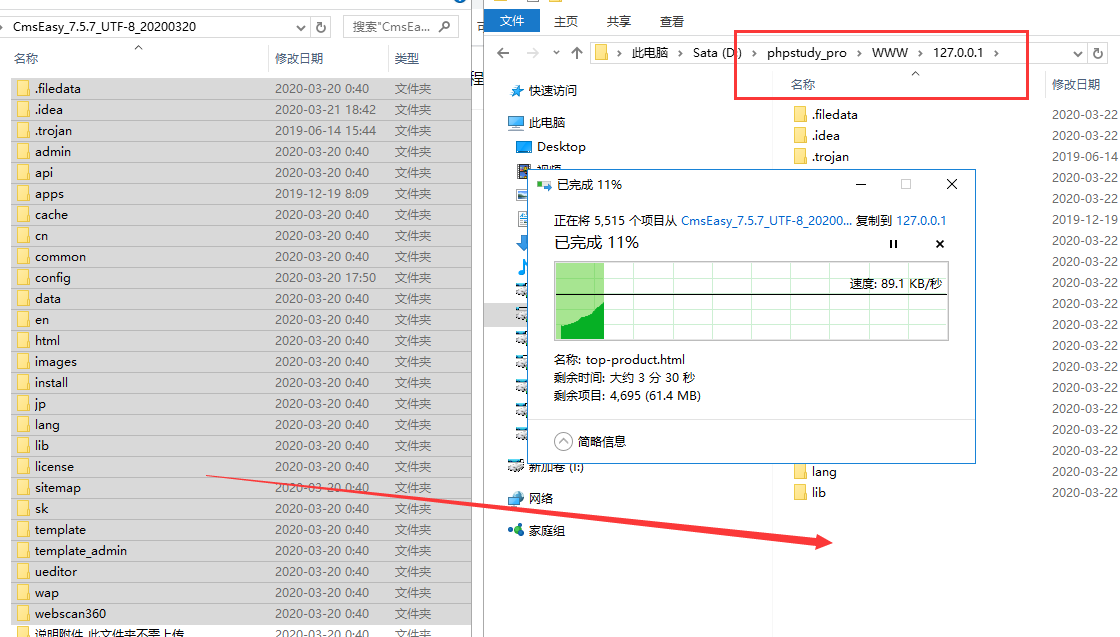
Task: Click inside the CmsEasy search box
Action: click(390, 26)
